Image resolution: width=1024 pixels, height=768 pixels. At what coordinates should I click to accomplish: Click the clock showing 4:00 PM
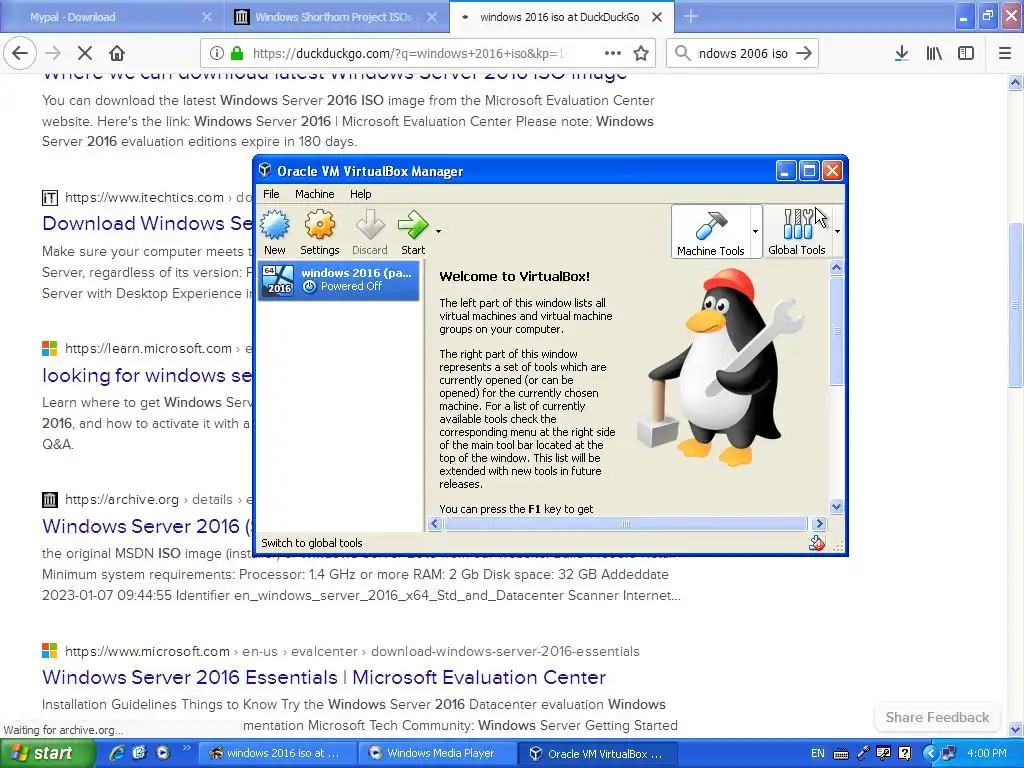pos(987,753)
